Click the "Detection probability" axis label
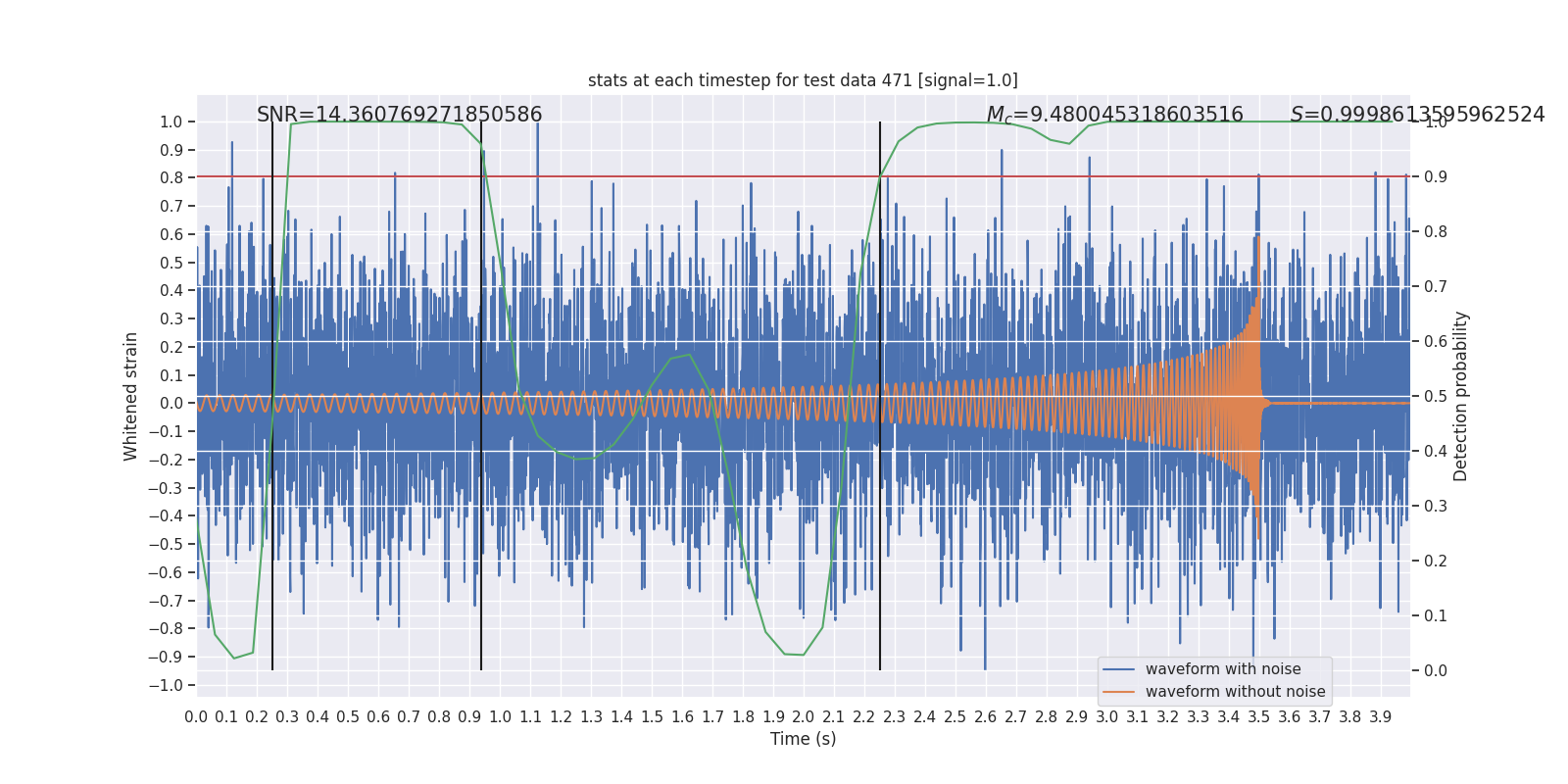This screenshot has height=784, width=1568. [x=1461, y=396]
